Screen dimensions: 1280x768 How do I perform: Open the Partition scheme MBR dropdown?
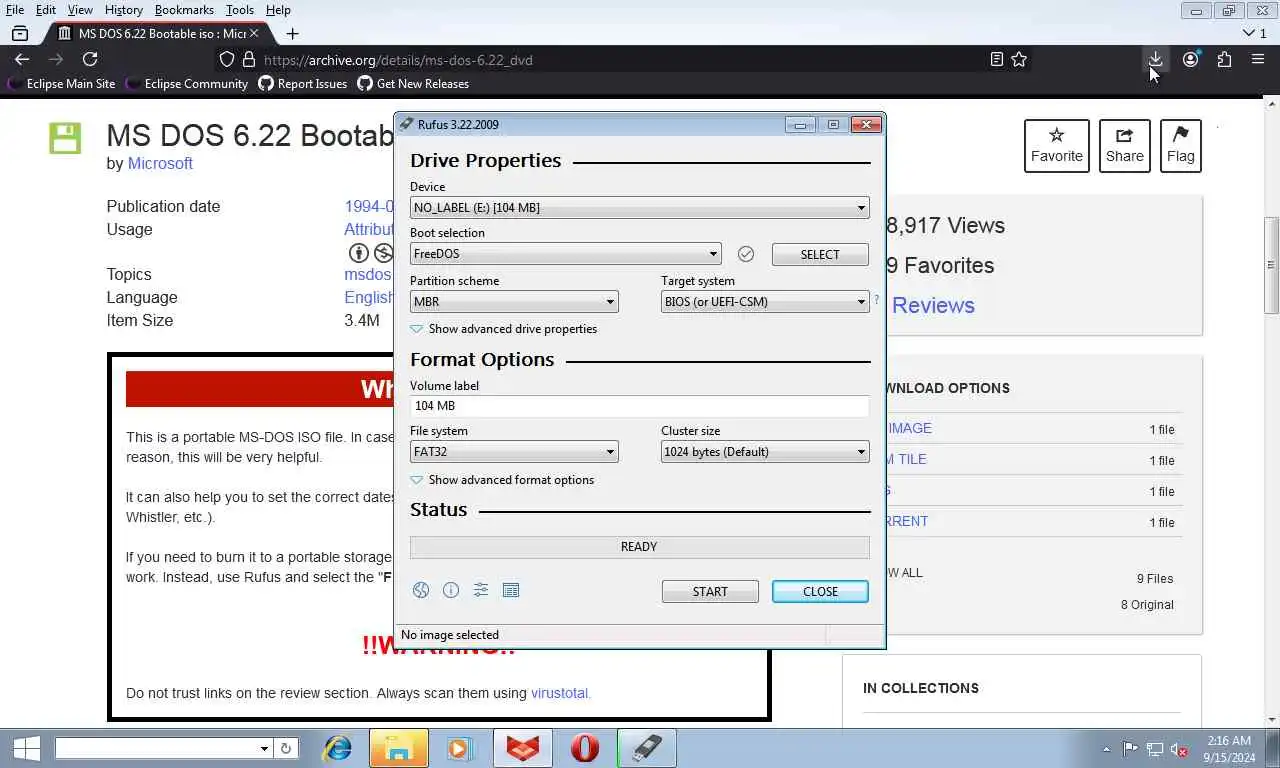(x=514, y=301)
